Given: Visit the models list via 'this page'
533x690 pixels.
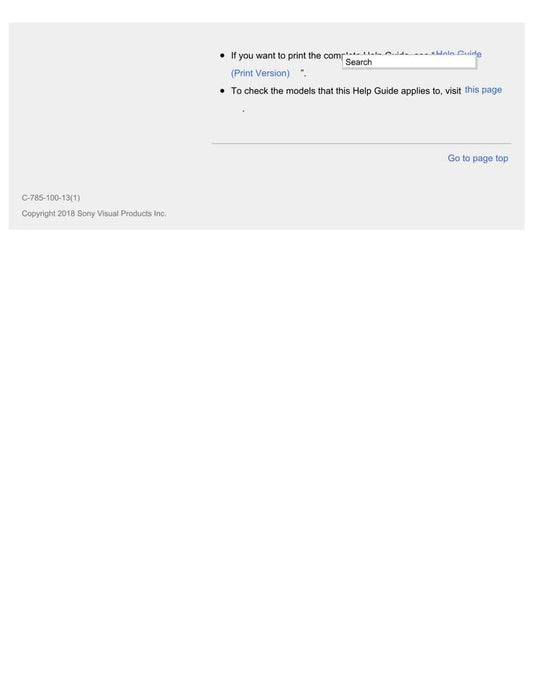Looking at the screenshot, I should tap(483, 90).
